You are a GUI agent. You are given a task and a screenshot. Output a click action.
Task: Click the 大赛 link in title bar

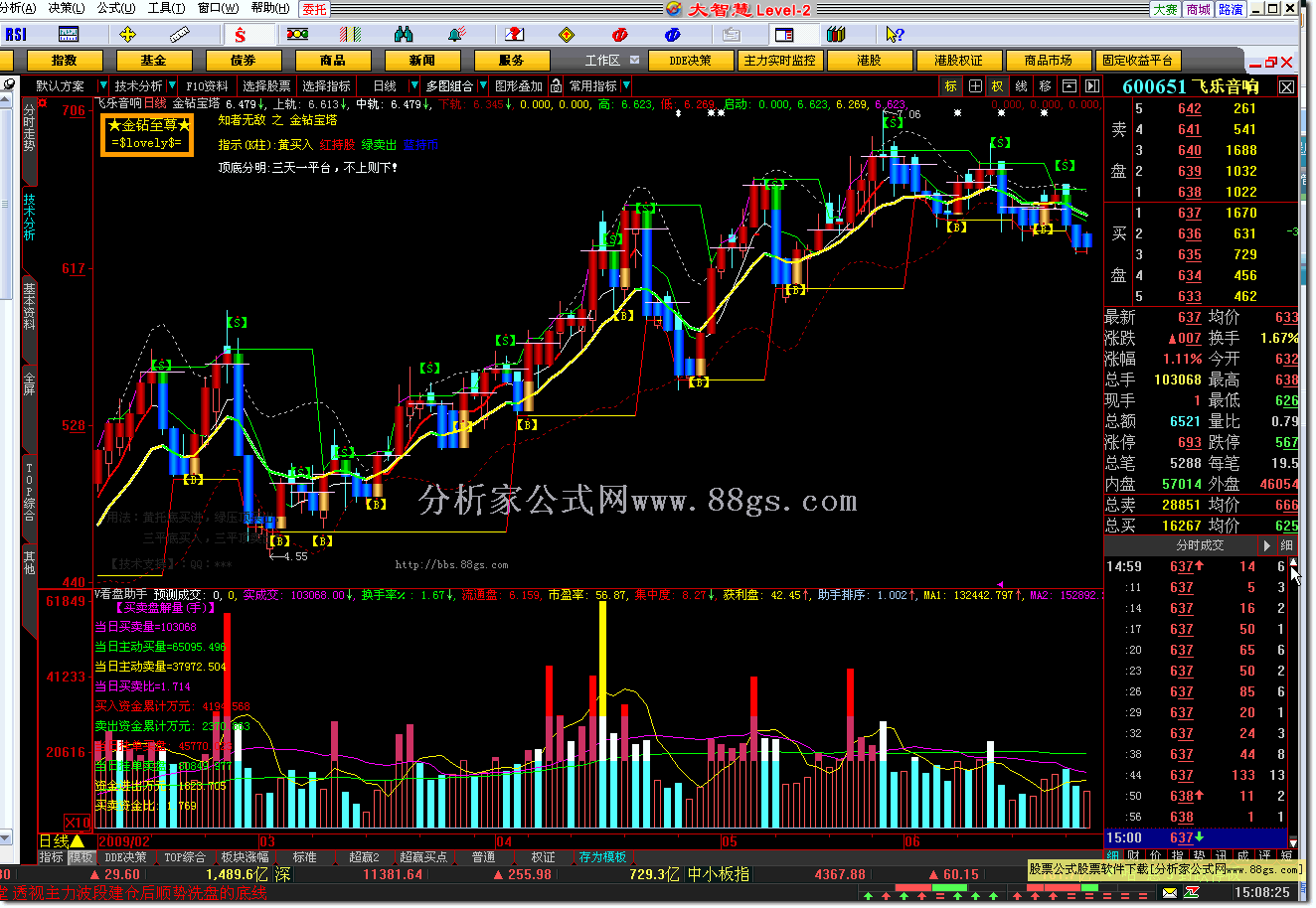coord(1166,9)
